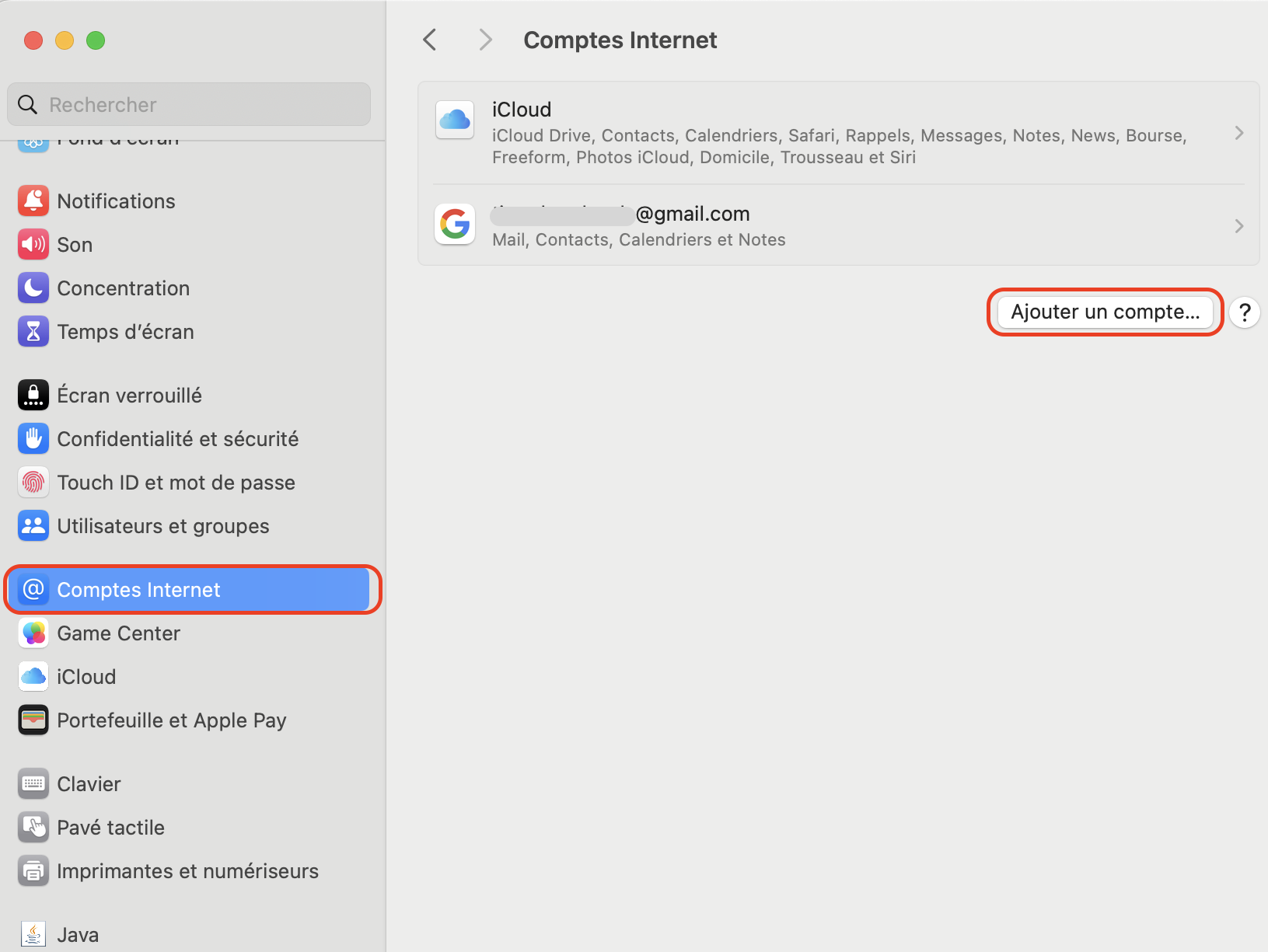Click the Utilisateurs et groupes people icon
The image size is (1268, 952).
[x=33, y=526]
